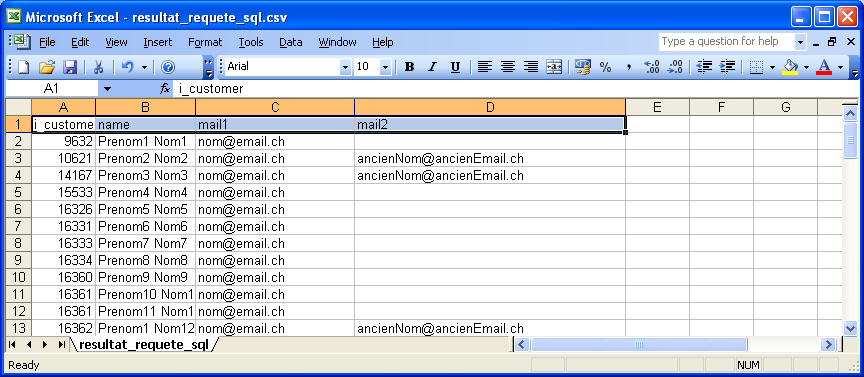The width and height of the screenshot is (864, 377).
Task: Click the Type a question for help box
Action: [726, 42]
